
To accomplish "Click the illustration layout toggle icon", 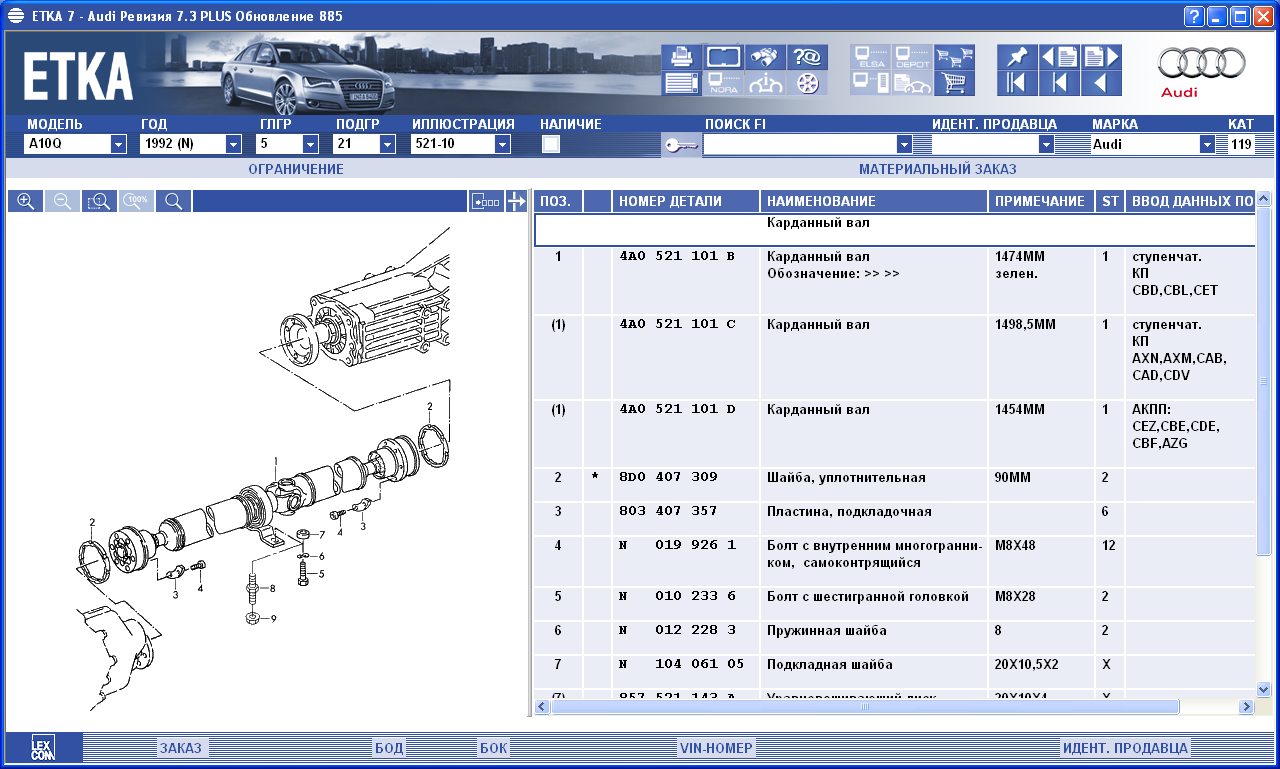I will [486, 201].
